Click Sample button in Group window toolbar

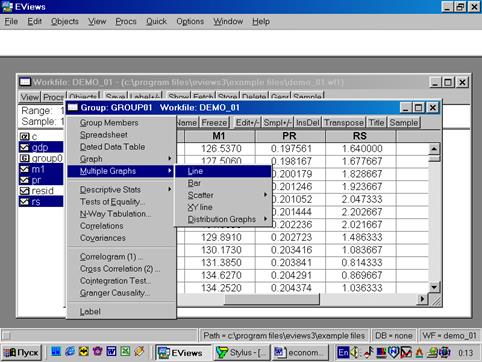(x=403, y=122)
